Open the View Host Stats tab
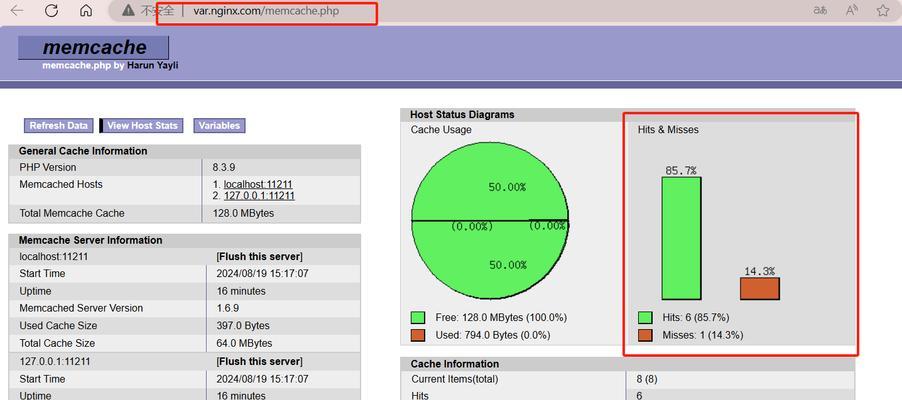 [x=142, y=125]
